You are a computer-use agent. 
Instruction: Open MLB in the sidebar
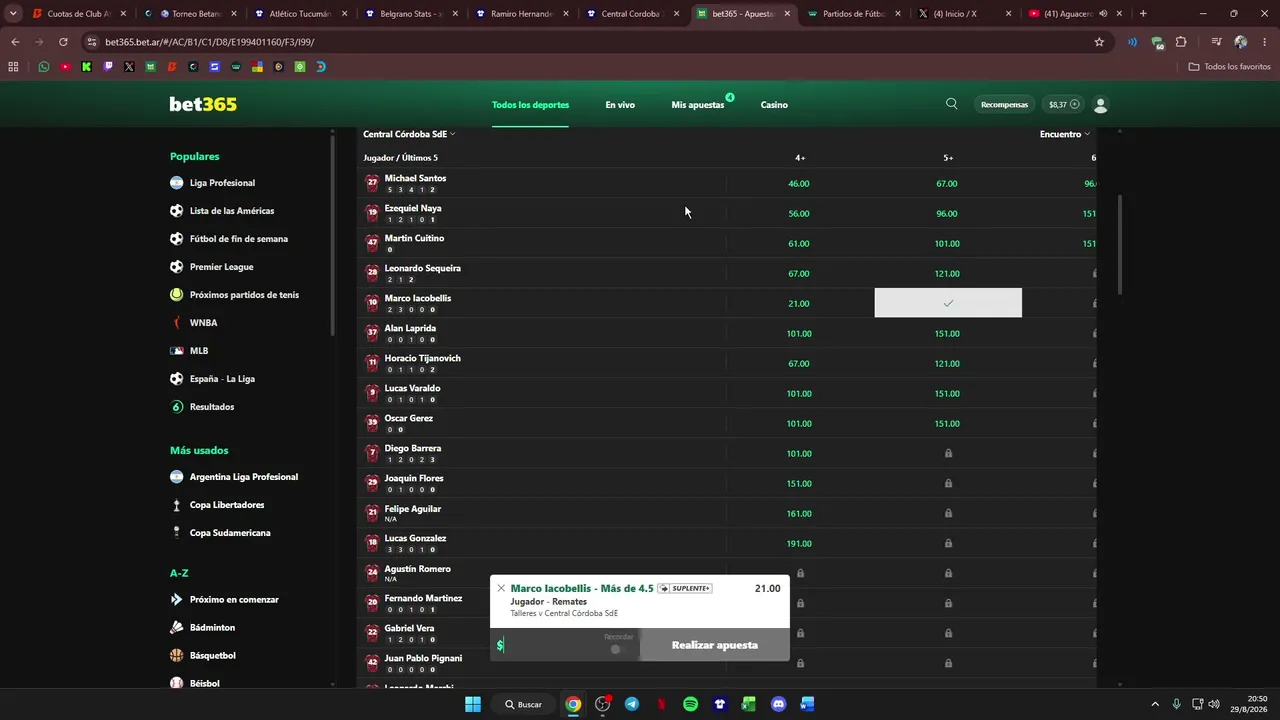pos(199,351)
